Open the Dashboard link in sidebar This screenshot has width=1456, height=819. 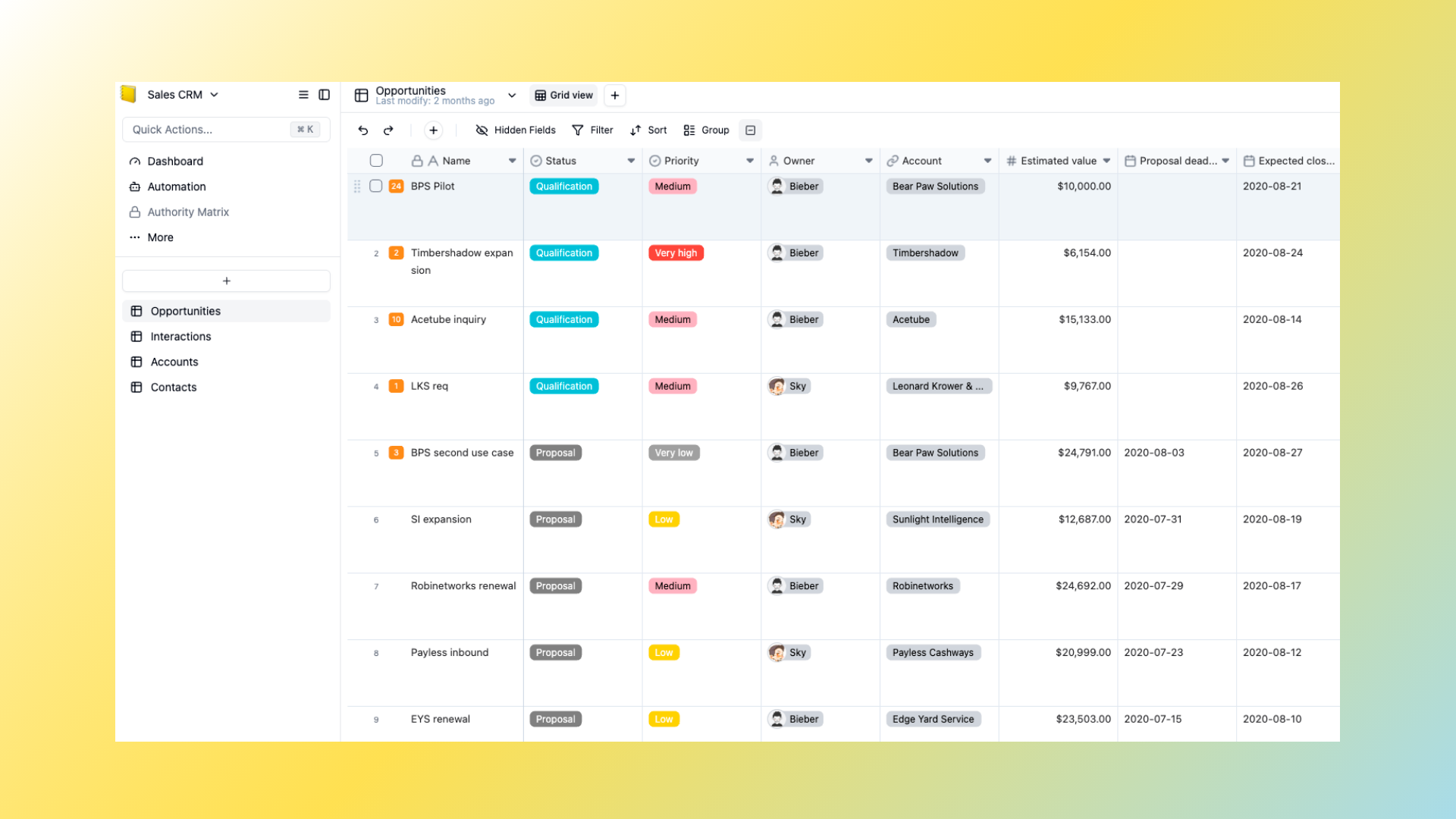pyautogui.click(x=175, y=162)
